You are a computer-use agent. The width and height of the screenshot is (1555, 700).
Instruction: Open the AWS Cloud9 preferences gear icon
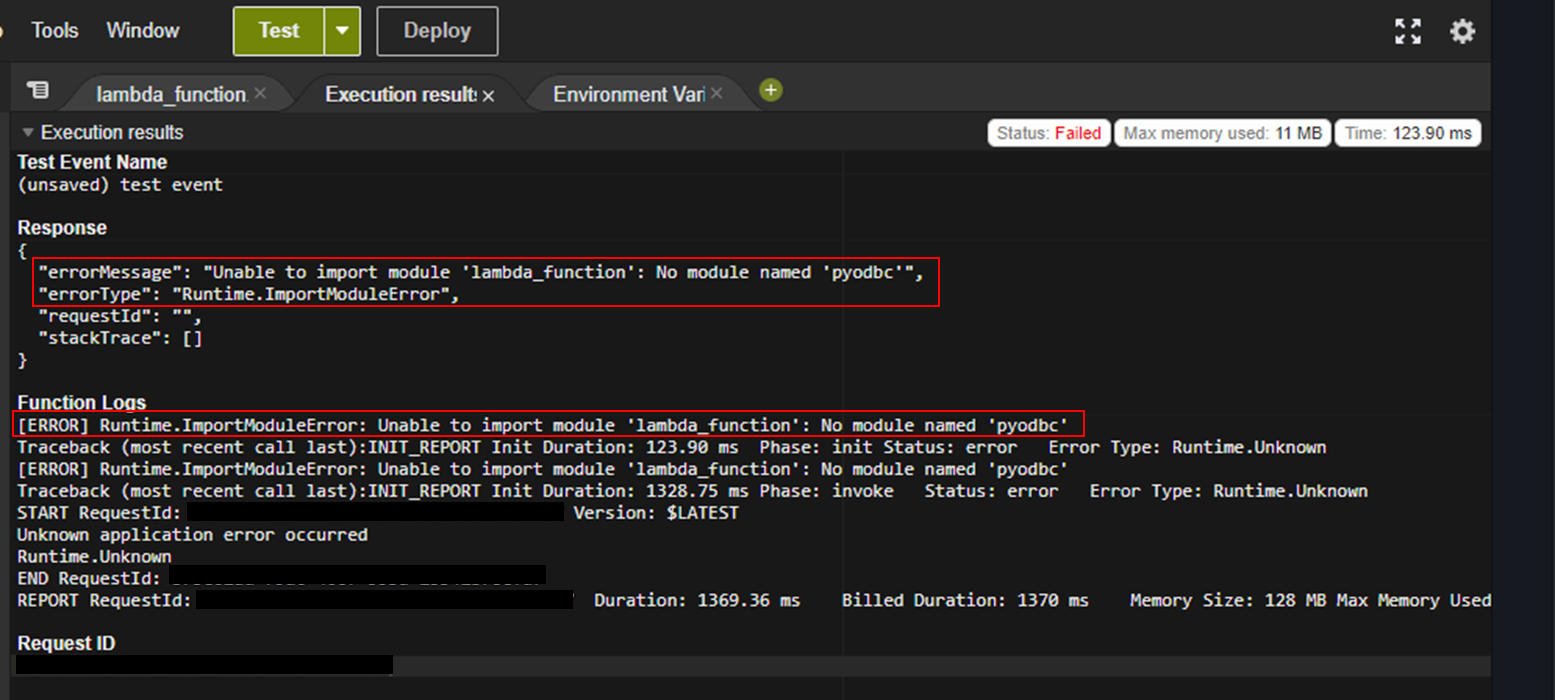1462,31
